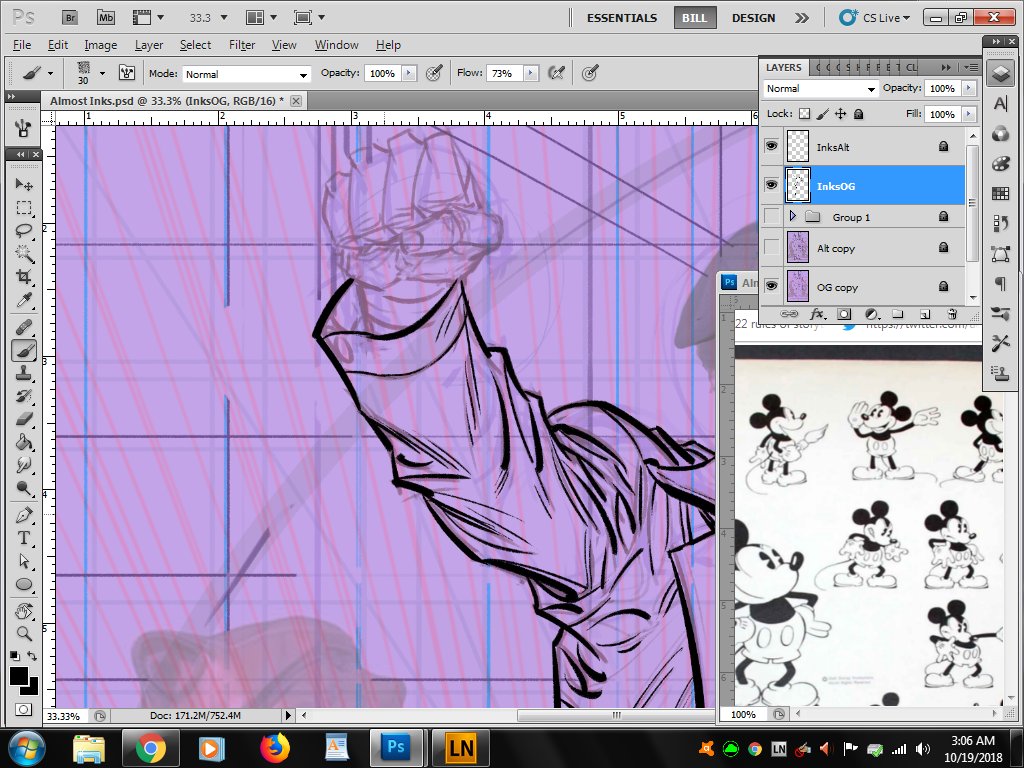Select the Eyedropper tool
This screenshot has width=1024, height=768.
tap(24, 300)
